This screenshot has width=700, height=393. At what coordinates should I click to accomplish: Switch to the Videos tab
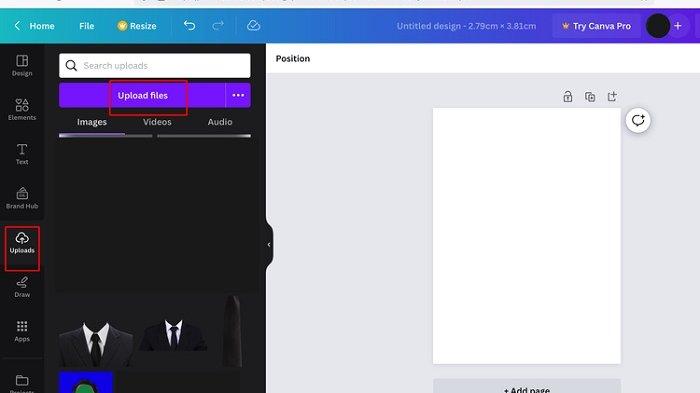point(157,122)
